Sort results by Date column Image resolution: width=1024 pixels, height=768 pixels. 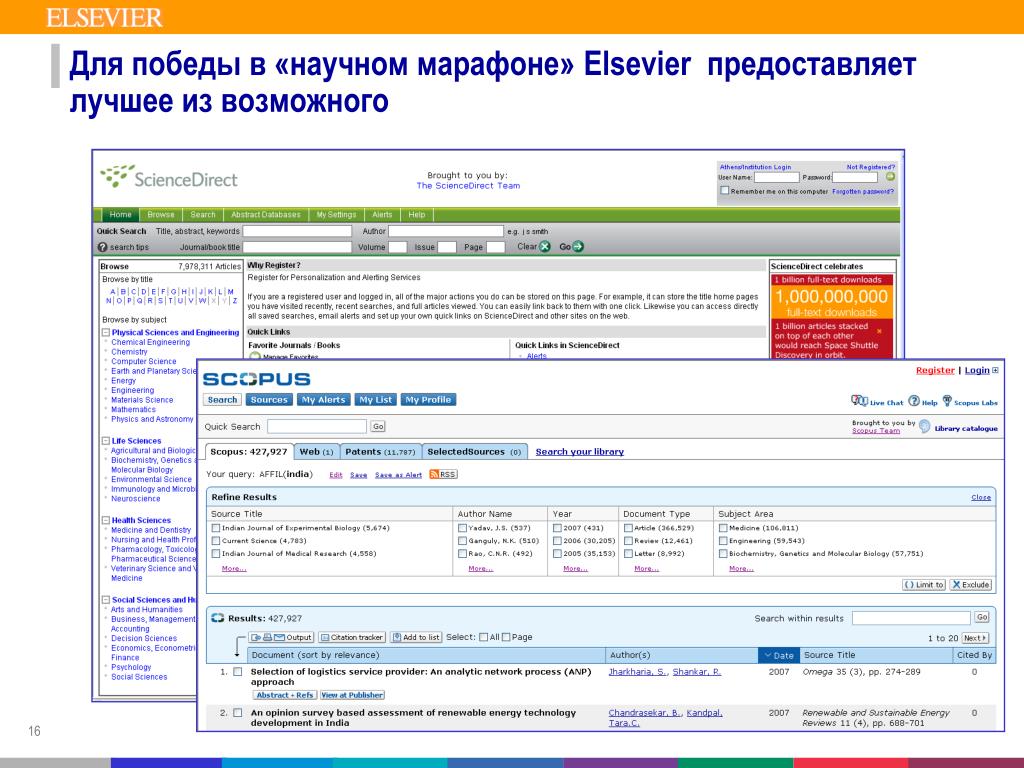pyautogui.click(x=778, y=655)
